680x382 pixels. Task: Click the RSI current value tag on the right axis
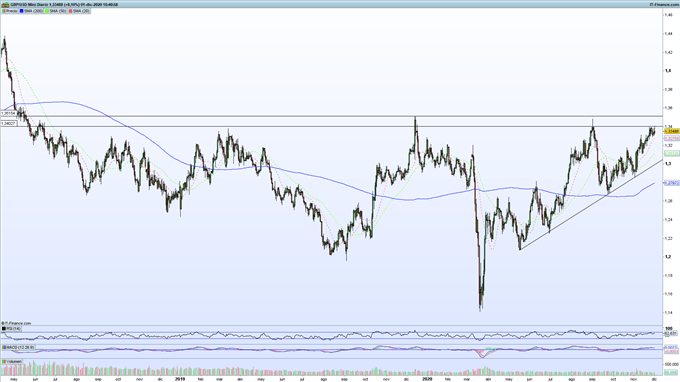[x=670, y=333]
